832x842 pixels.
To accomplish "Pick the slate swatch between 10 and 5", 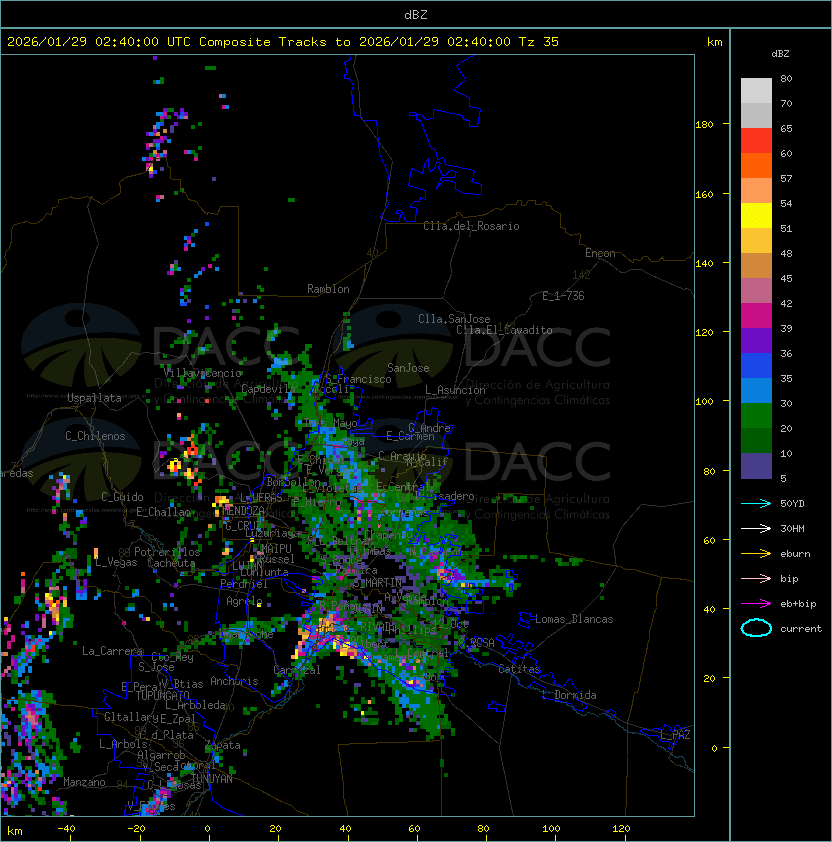I will [756, 466].
